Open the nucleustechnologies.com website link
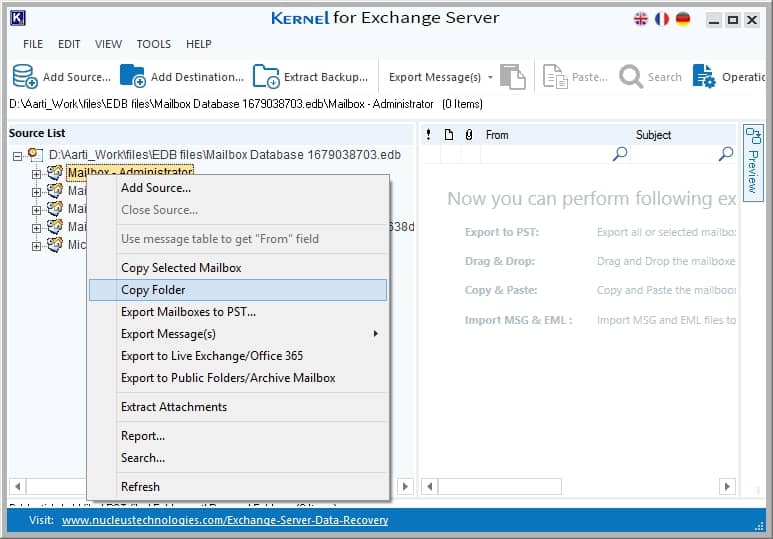773x539 pixels. pyautogui.click(x=225, y=520)
